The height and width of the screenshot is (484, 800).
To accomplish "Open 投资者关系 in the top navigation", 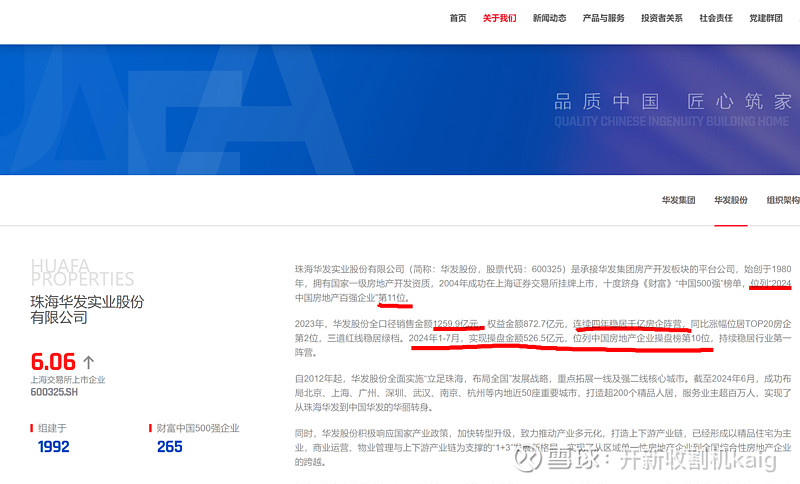I will tap(662, 18).
